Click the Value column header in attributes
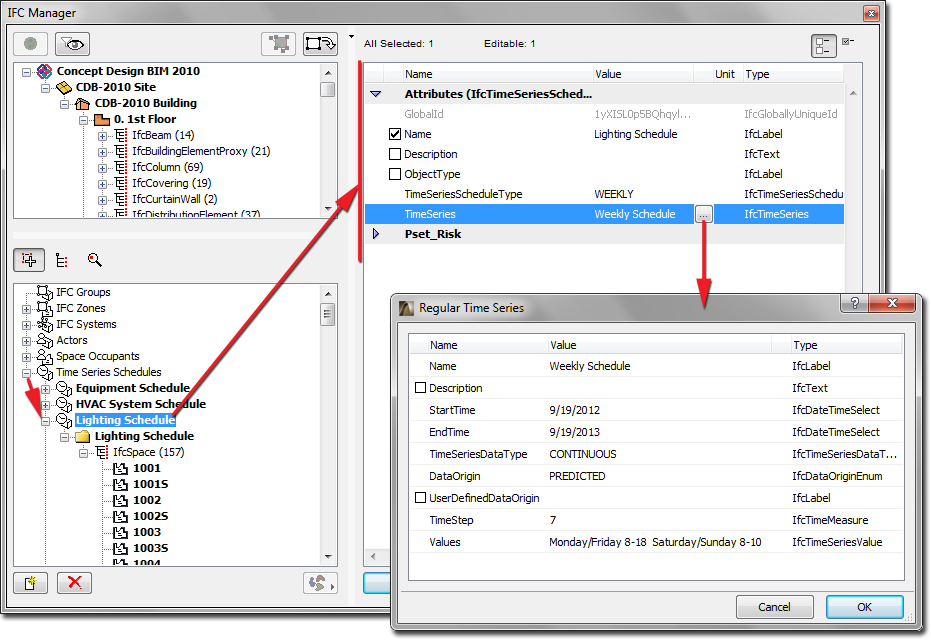 pyautogui.click(x=644, y=74)
